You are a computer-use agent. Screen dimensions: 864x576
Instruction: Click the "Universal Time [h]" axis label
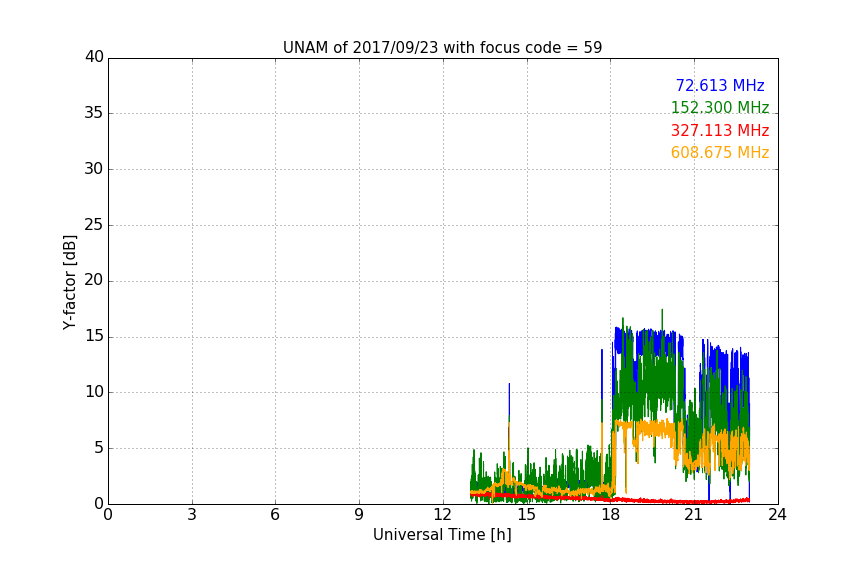click(442, 535)
